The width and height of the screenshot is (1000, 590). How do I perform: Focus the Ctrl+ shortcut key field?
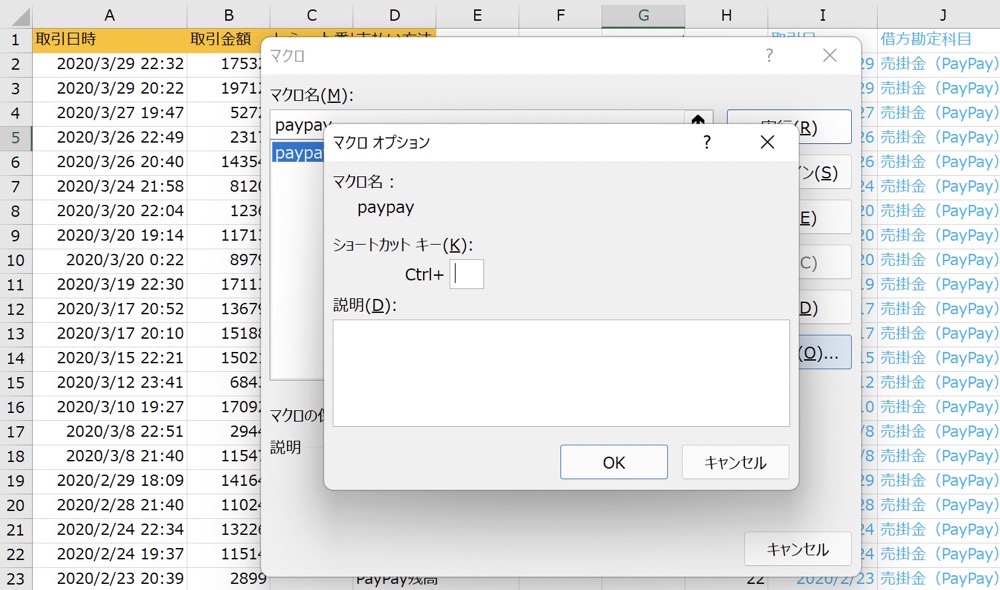(x=466, y=274)
